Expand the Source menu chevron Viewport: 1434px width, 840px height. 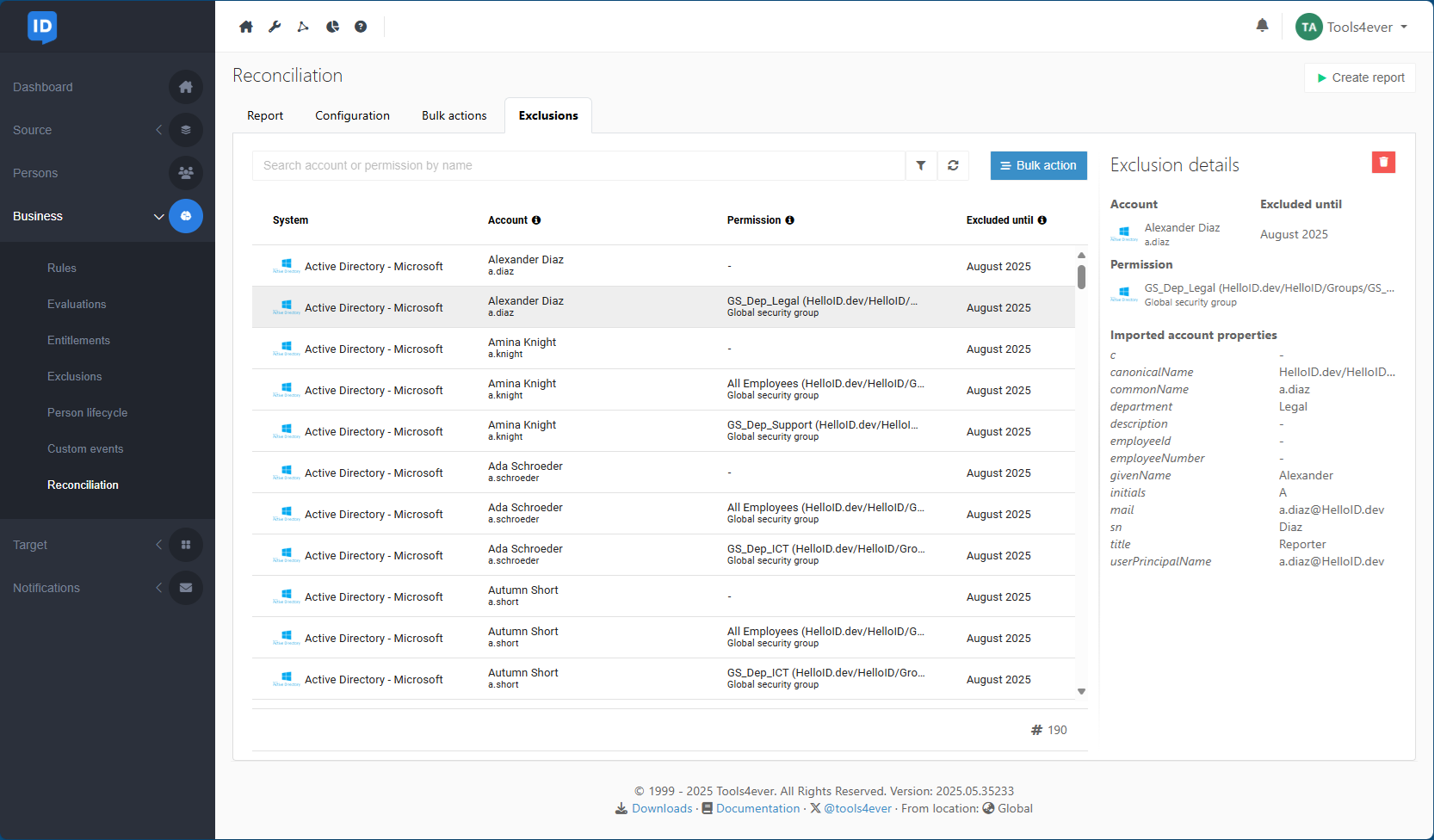(158, 130)
